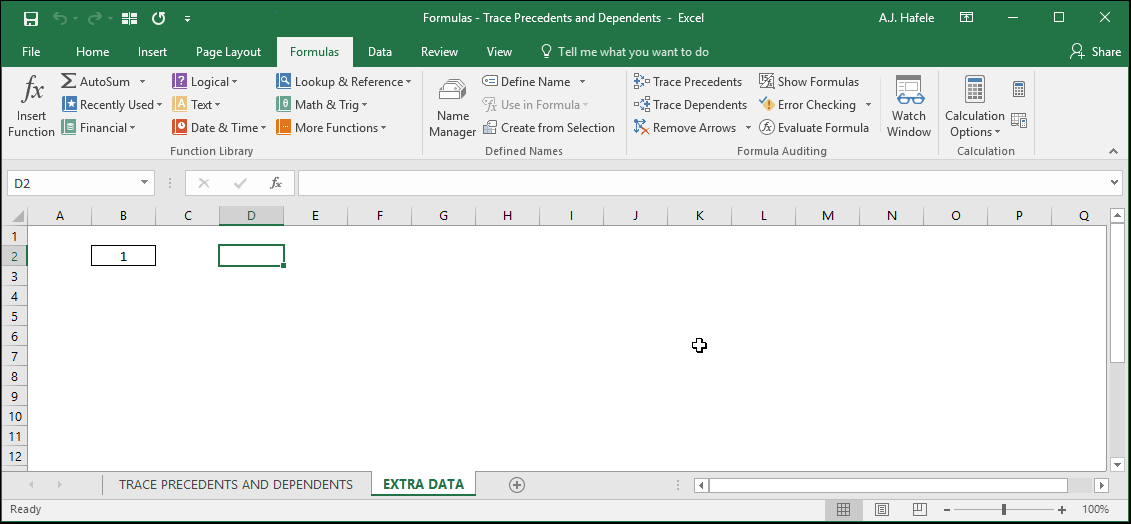
Task: Open the Lookup & Reference functions menu
Action: pyautogui.click(x=343, y=82)
